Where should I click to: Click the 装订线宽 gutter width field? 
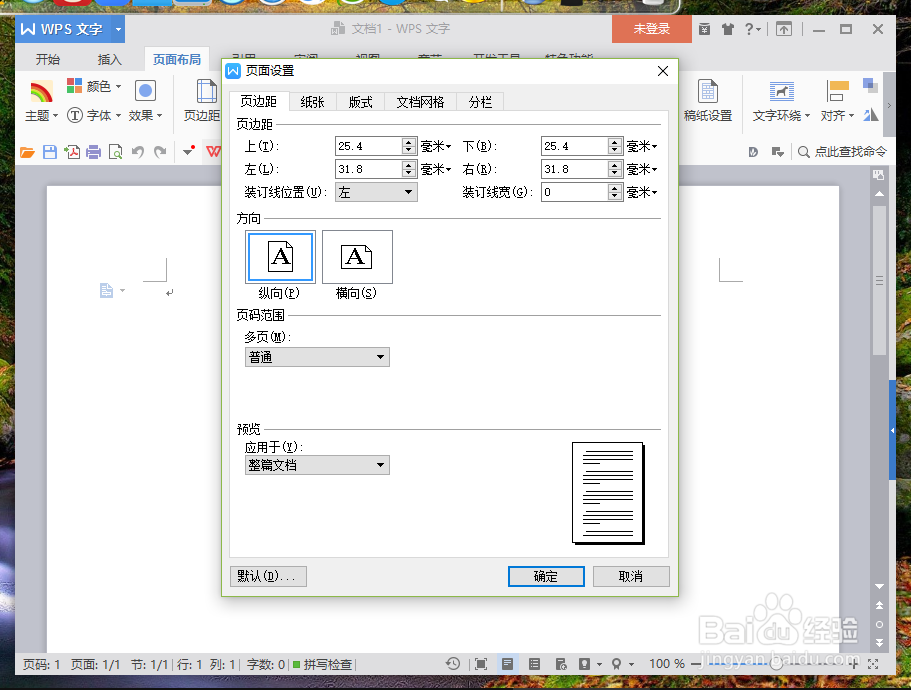click(574, 192)
